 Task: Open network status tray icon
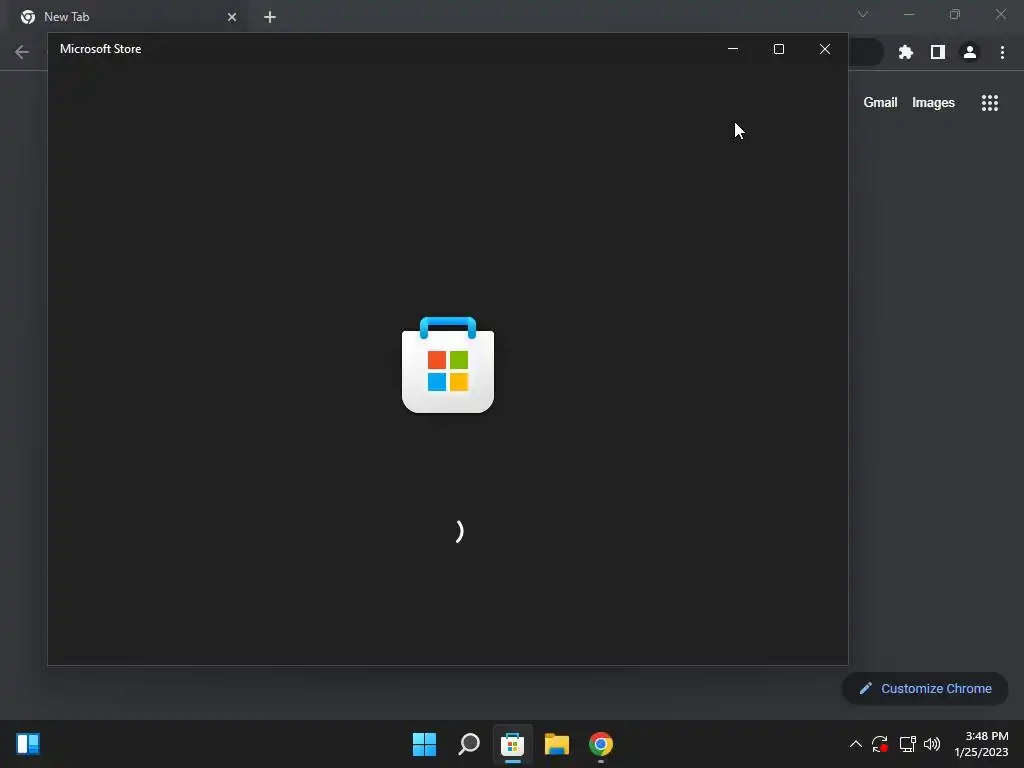click(x=907, y=744)
